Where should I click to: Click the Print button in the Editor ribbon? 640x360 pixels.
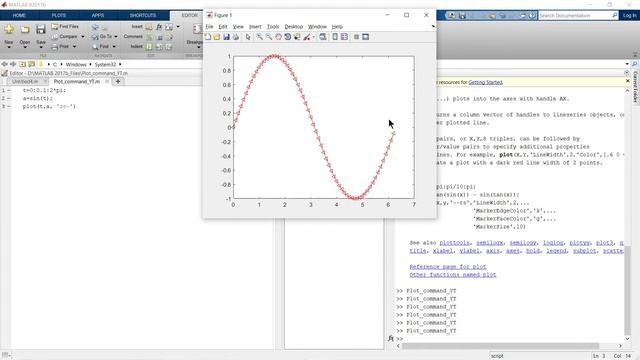(x=61, y=47)
